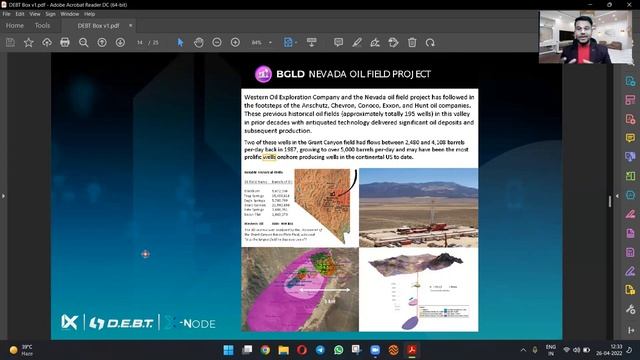This screenshot has height=360, width=640.
Task: Open the Window menu
Action: (x=69, y=14)
